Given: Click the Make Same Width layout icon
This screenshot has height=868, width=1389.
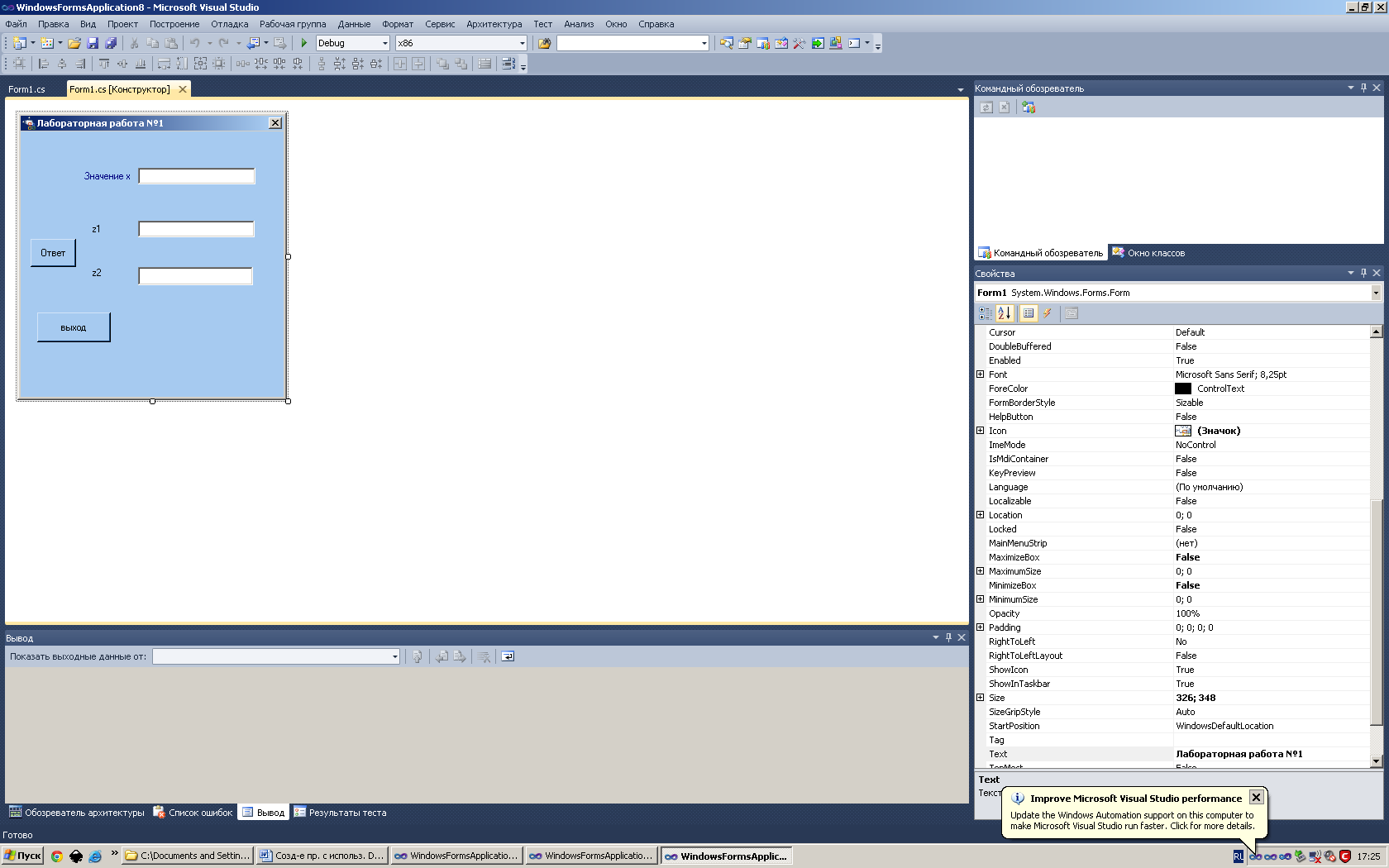Looking at the screenshot, I should click(164, 64).
